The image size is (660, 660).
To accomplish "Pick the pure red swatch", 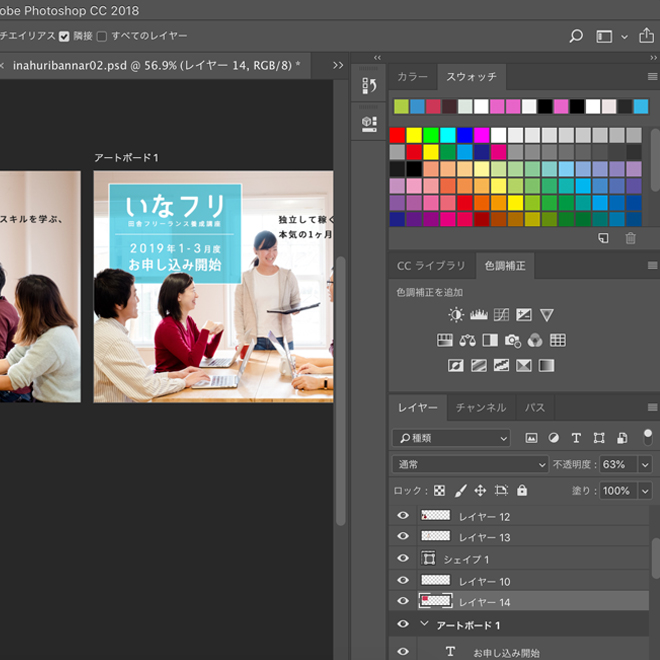I will point(397,136).
